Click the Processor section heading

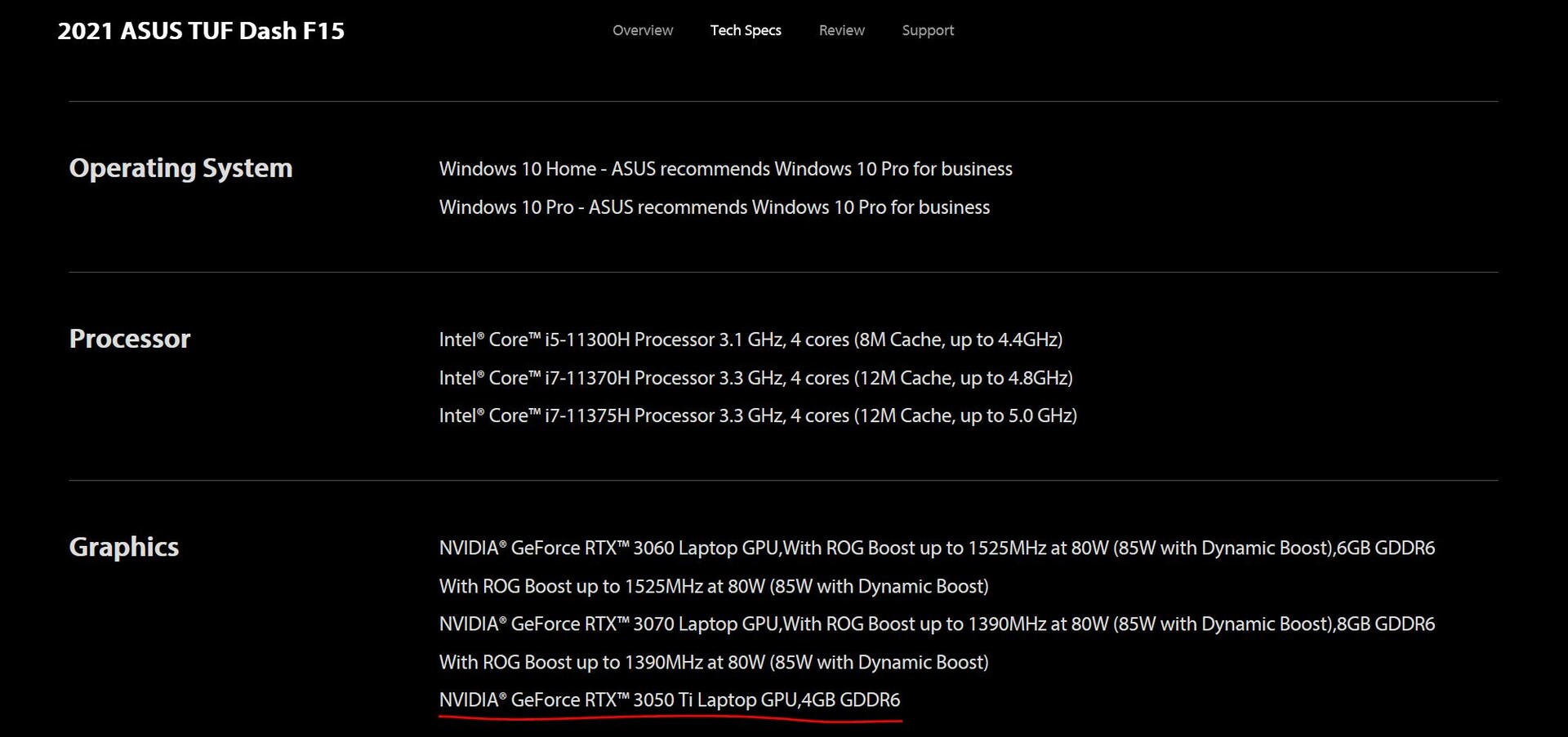click(x=130, y=339)
